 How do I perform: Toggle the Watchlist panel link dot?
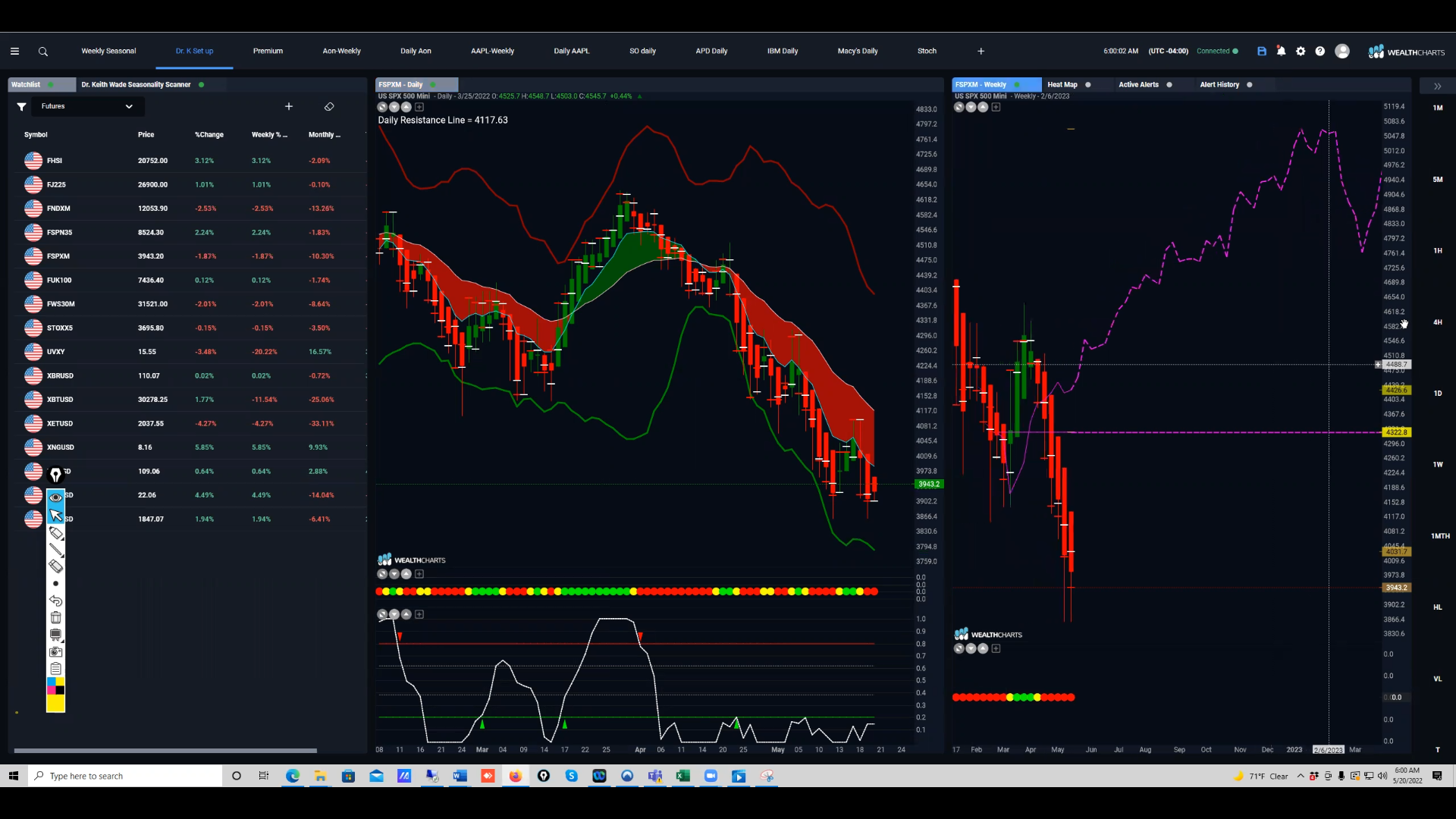click(x=51, y=85)
